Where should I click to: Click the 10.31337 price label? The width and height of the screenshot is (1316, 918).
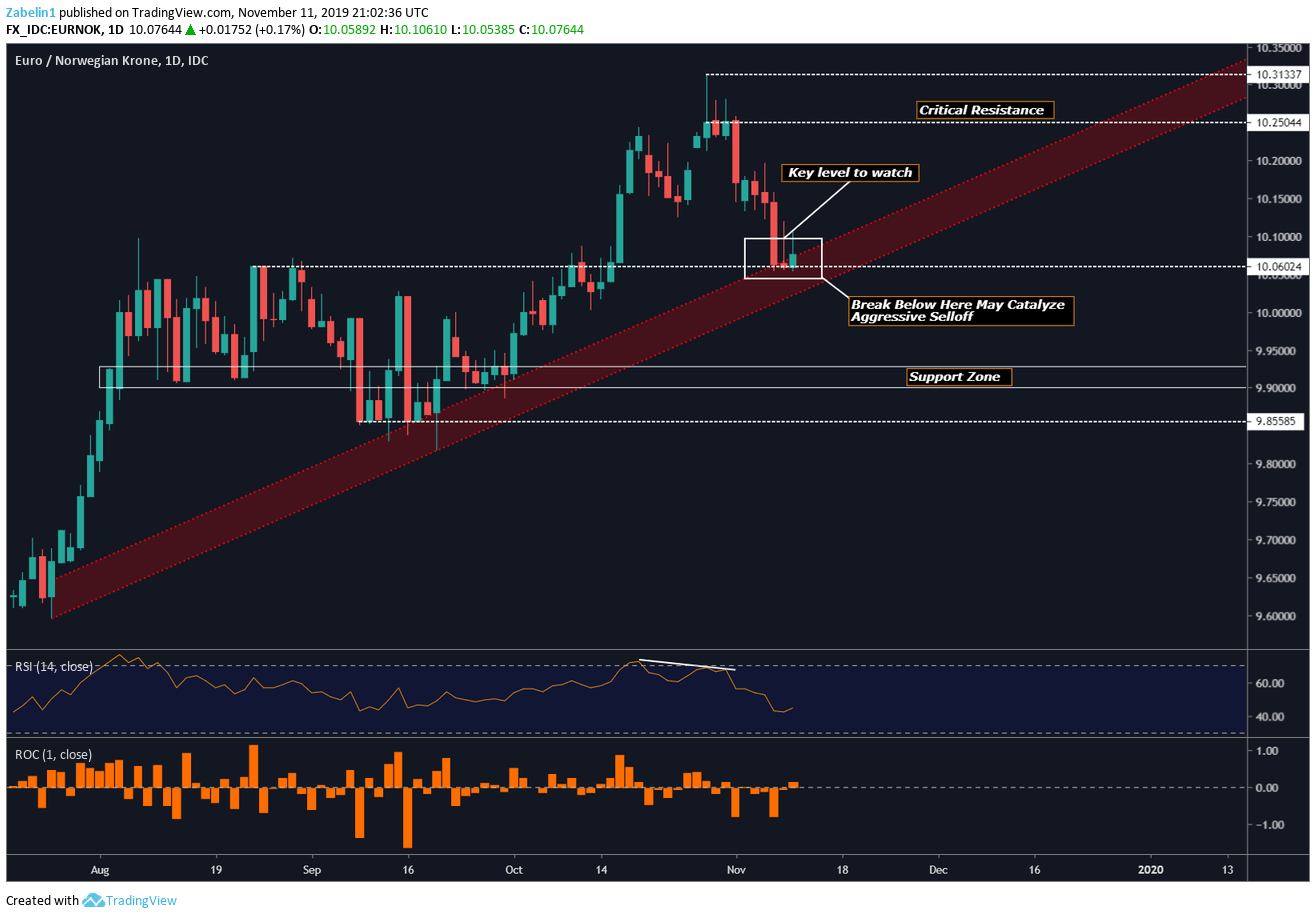pos(1278,75)
